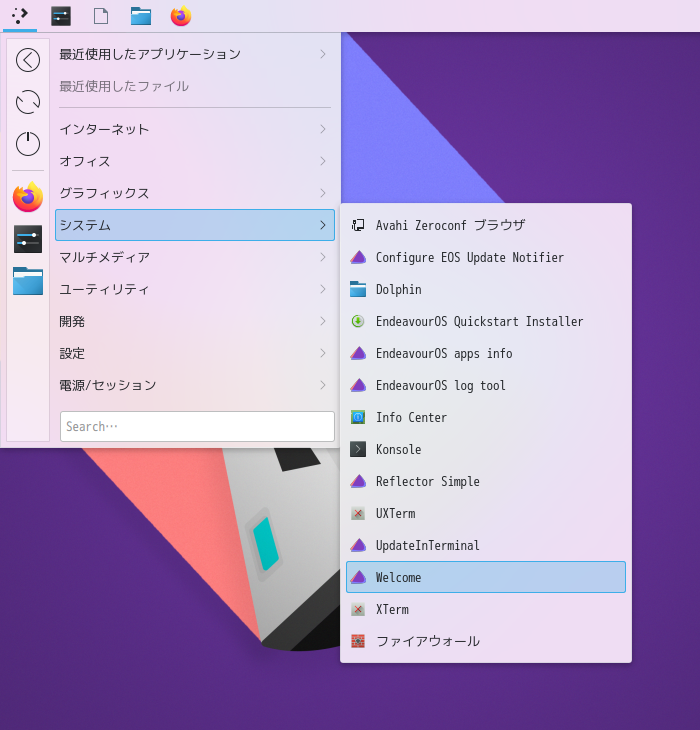Click the Reflector Simple icon
This screenshot has height=730, width=700.
(358, 481)
